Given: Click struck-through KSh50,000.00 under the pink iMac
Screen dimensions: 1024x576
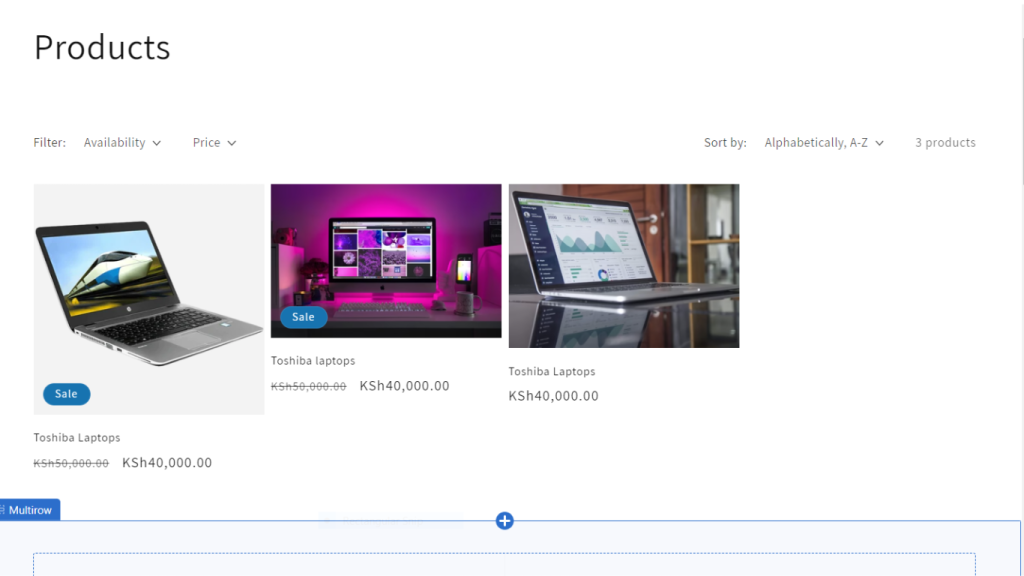Looking at the screenshot, I should 308,387.
